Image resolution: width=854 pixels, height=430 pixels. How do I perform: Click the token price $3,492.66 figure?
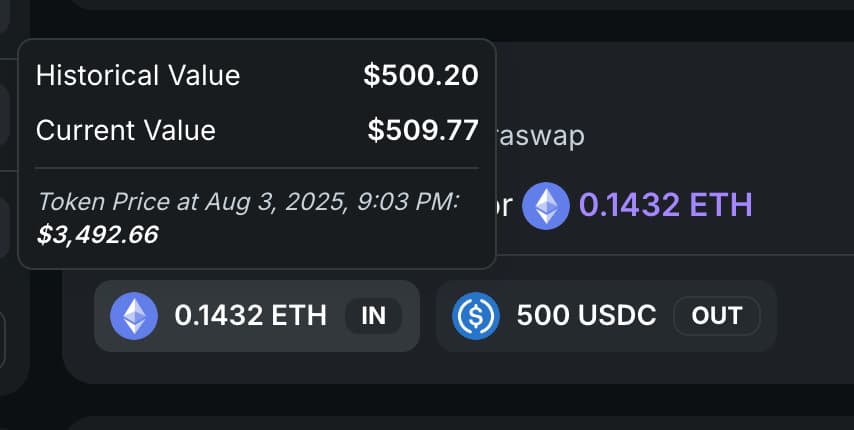pos(97,234)
